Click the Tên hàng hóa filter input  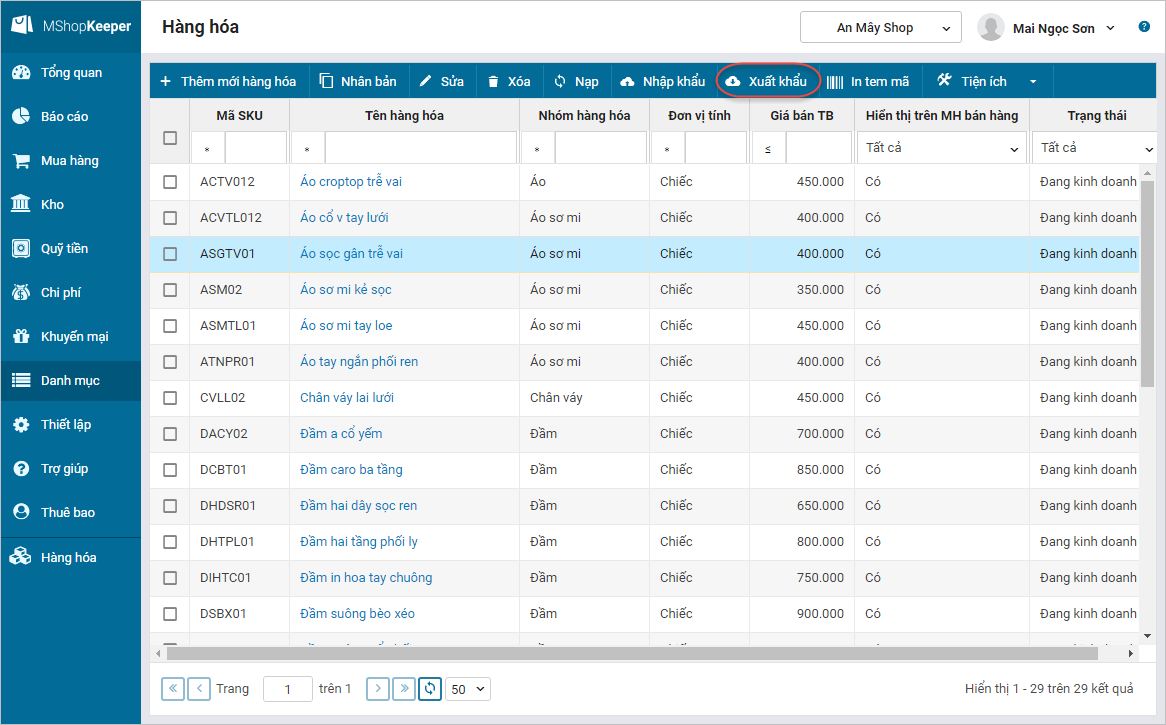420,148
